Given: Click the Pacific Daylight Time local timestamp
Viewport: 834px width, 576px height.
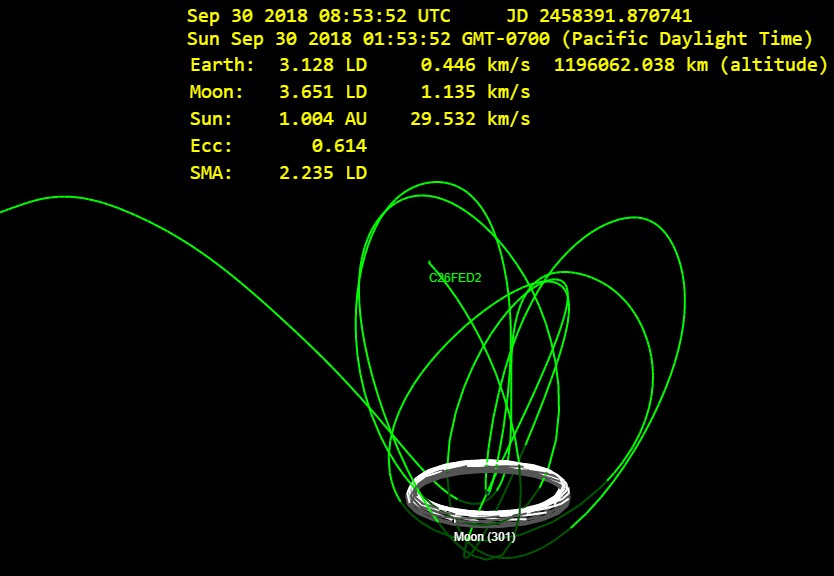Looking at the screenshot, I should click(499, 39).
